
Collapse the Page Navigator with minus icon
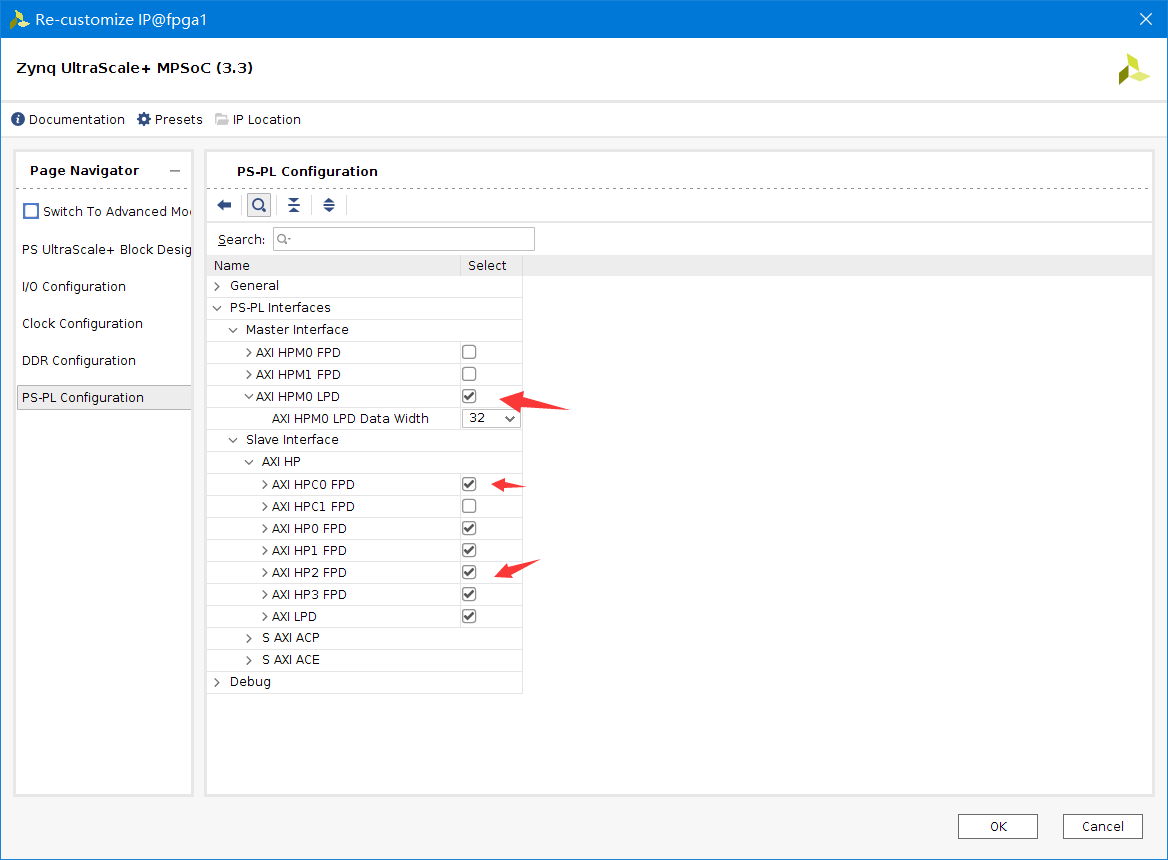coord(175,171)
